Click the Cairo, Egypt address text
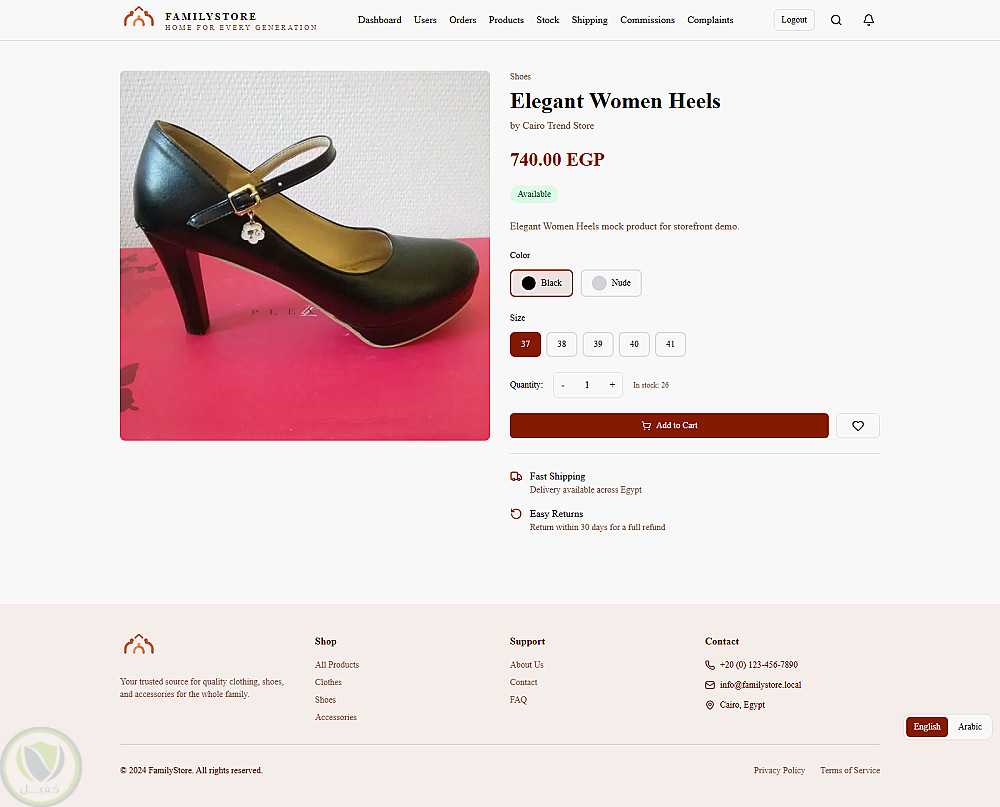Viewport: 1000px width, 807px height. tap(742, 705)
